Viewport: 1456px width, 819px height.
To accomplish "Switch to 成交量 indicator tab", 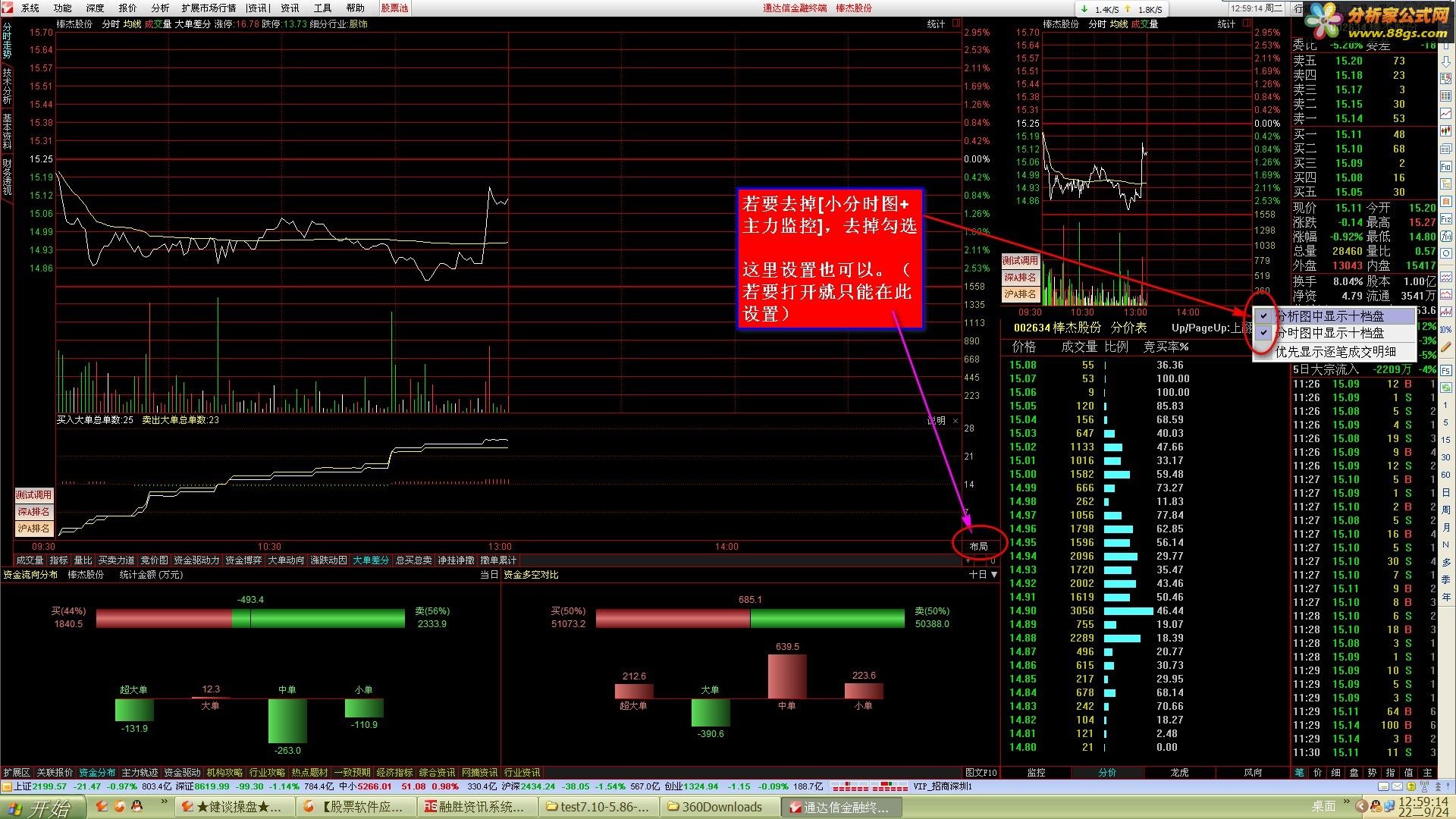I will click(x=30, y=560).
